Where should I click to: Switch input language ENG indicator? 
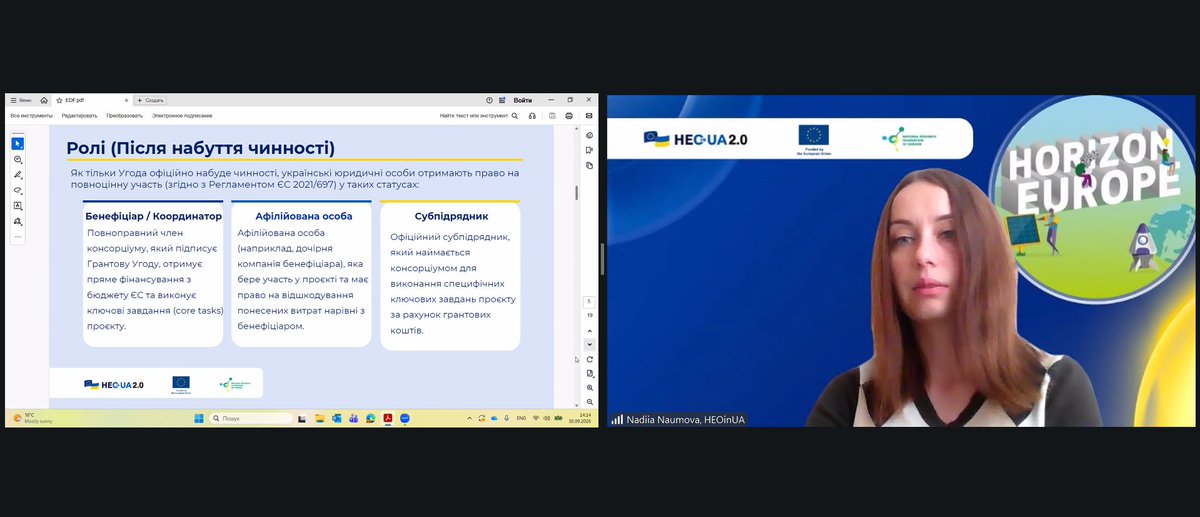(521, 418)
